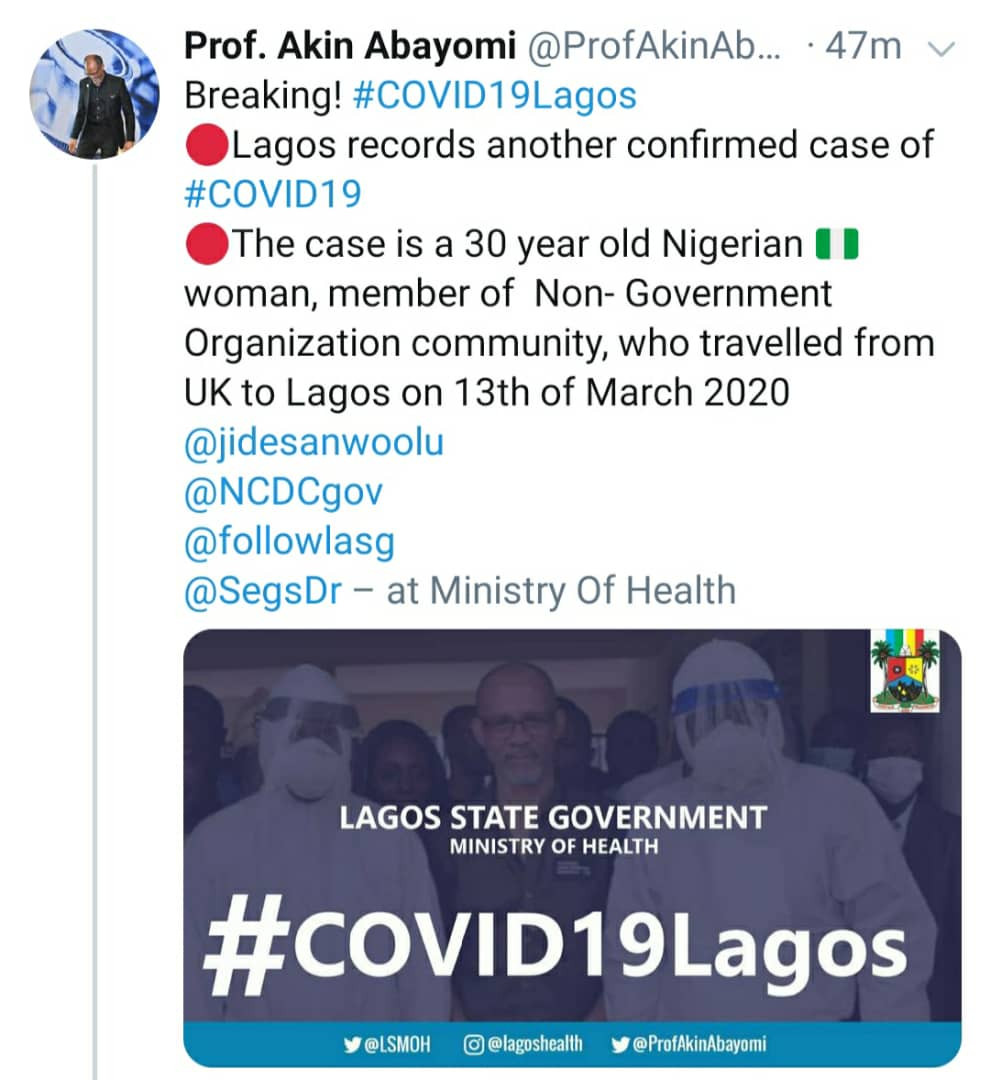The image size is (990, 1080).
Task: Click the Instagram icon beside @lagoshealth
Action: (474, 1045)
